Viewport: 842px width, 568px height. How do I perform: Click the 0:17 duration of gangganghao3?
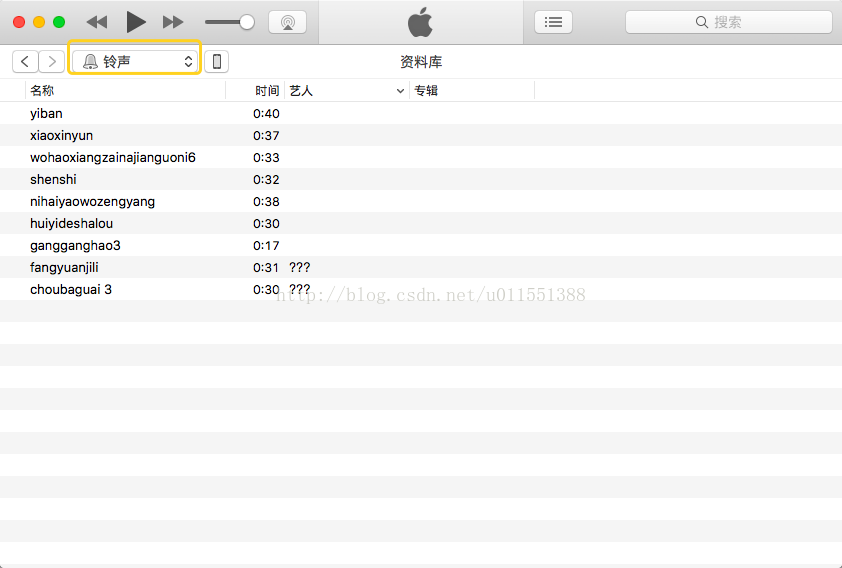click(x=266, y=245)
